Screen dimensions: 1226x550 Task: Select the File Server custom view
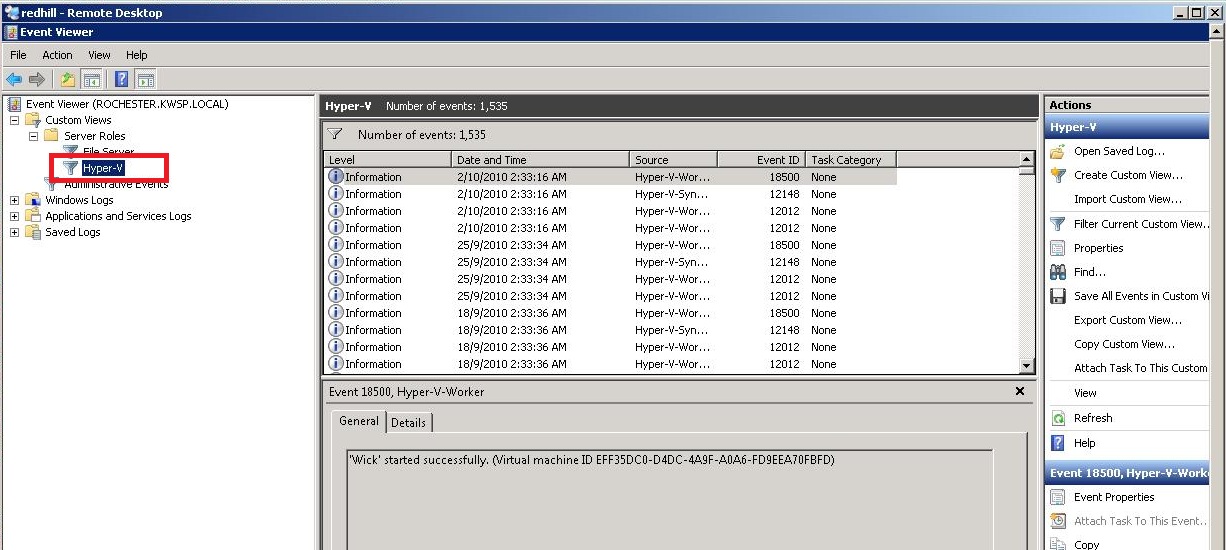pos(108,152)
